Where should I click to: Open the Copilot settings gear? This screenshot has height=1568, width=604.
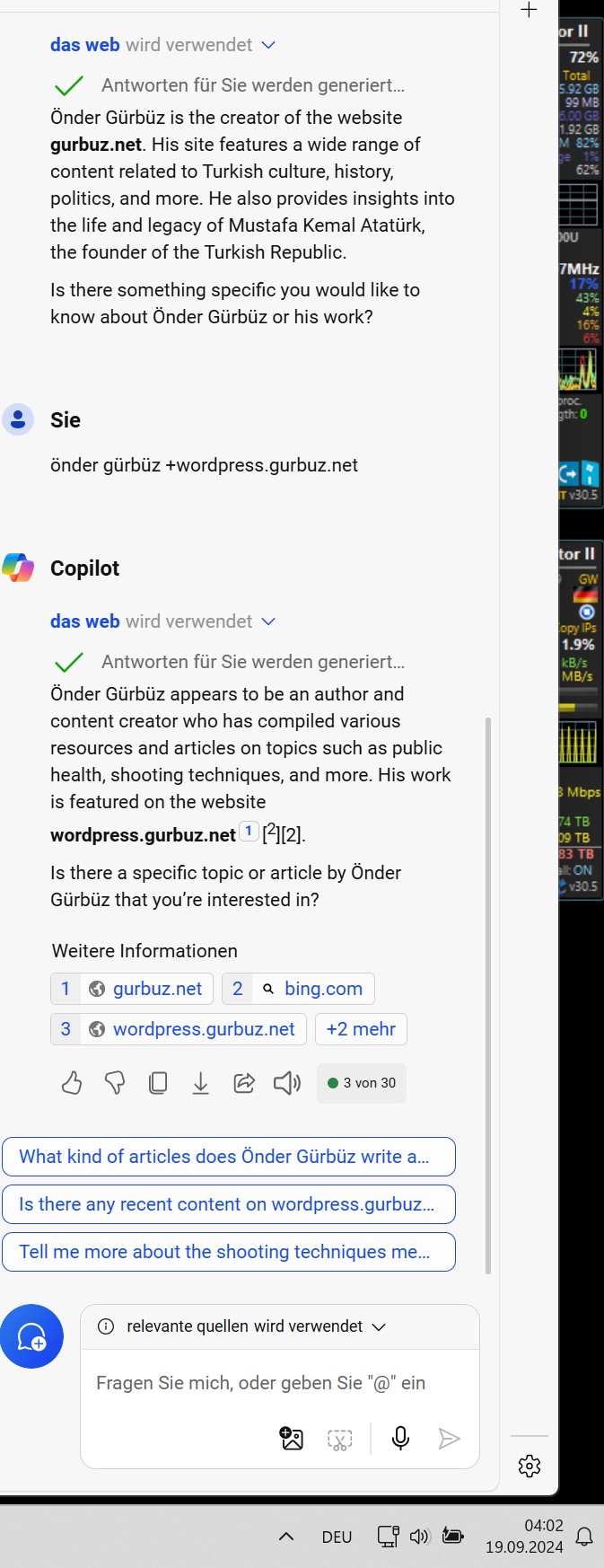point(530,1466)
